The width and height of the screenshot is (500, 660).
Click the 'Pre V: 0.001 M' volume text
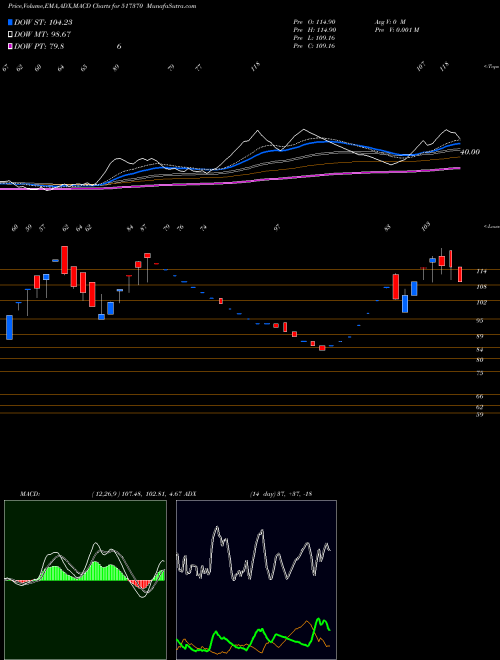pos(396,30)
